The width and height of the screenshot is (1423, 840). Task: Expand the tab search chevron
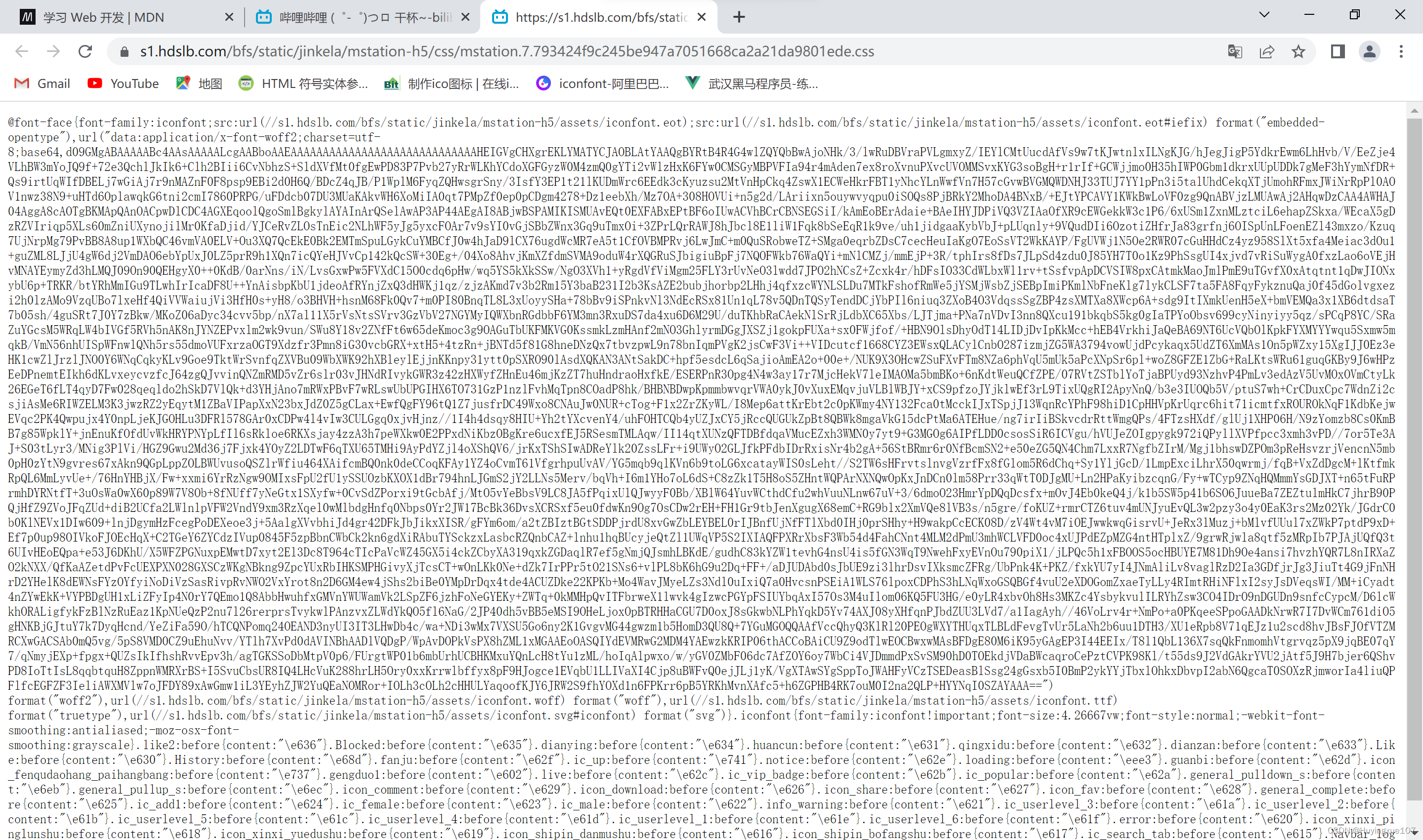(x=1264, y=15)
